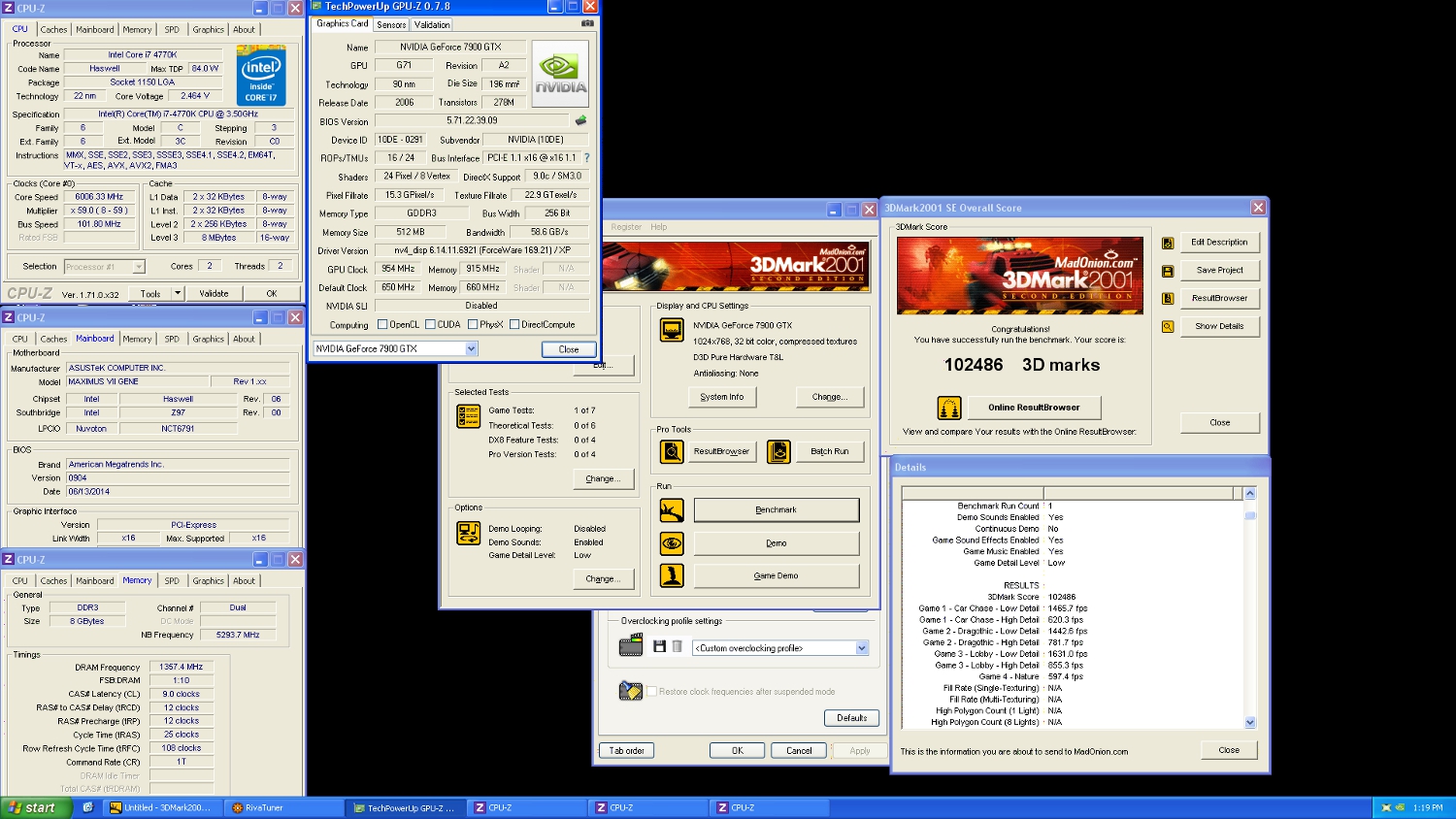Open SPD tab in top CPU-Z window
This screenshot has width=1456, height=819.
click(172, 29)
